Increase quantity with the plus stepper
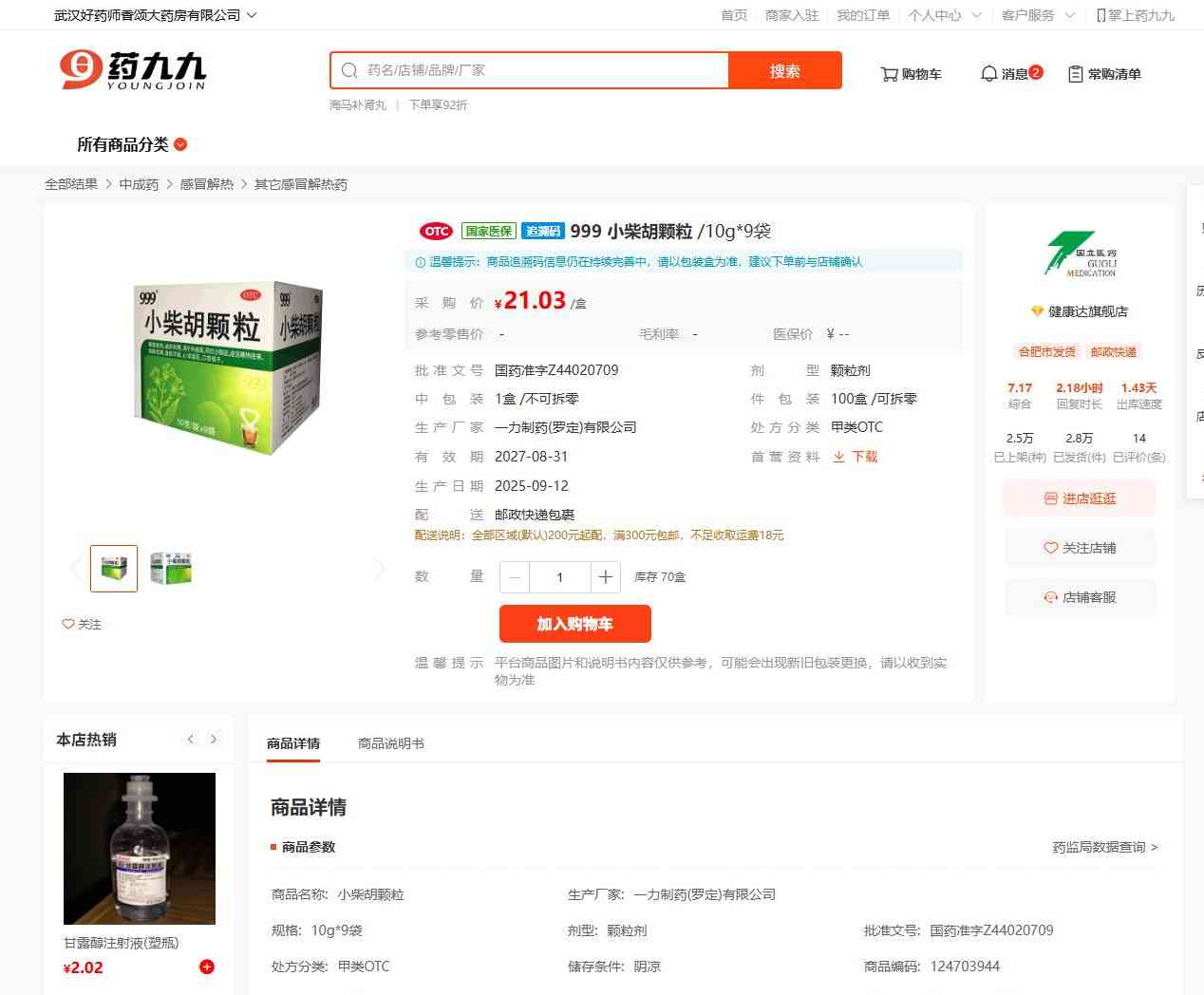This screenshot has height=995, width=1204. coord(606,577)
